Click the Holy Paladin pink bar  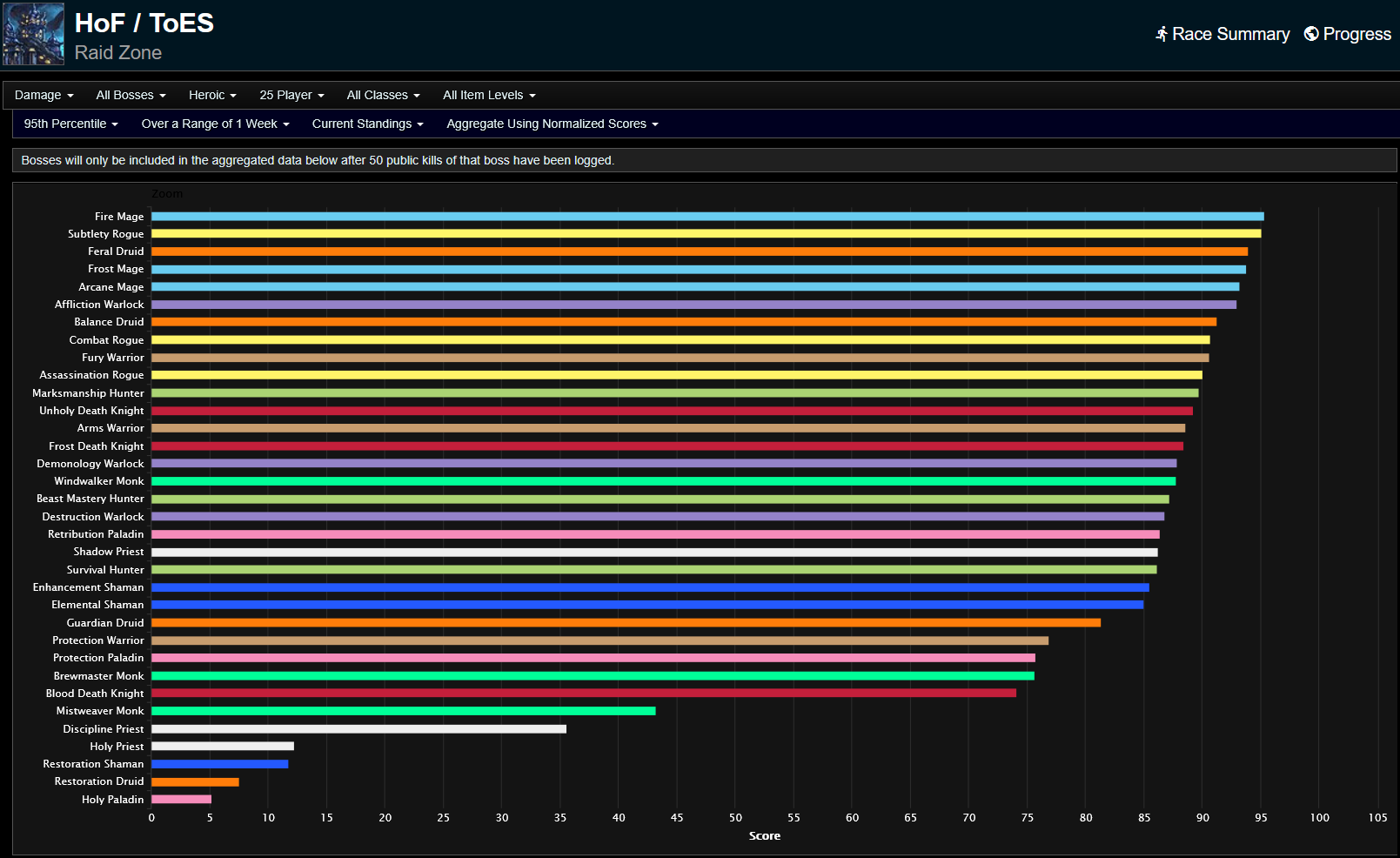coord(181,800)
